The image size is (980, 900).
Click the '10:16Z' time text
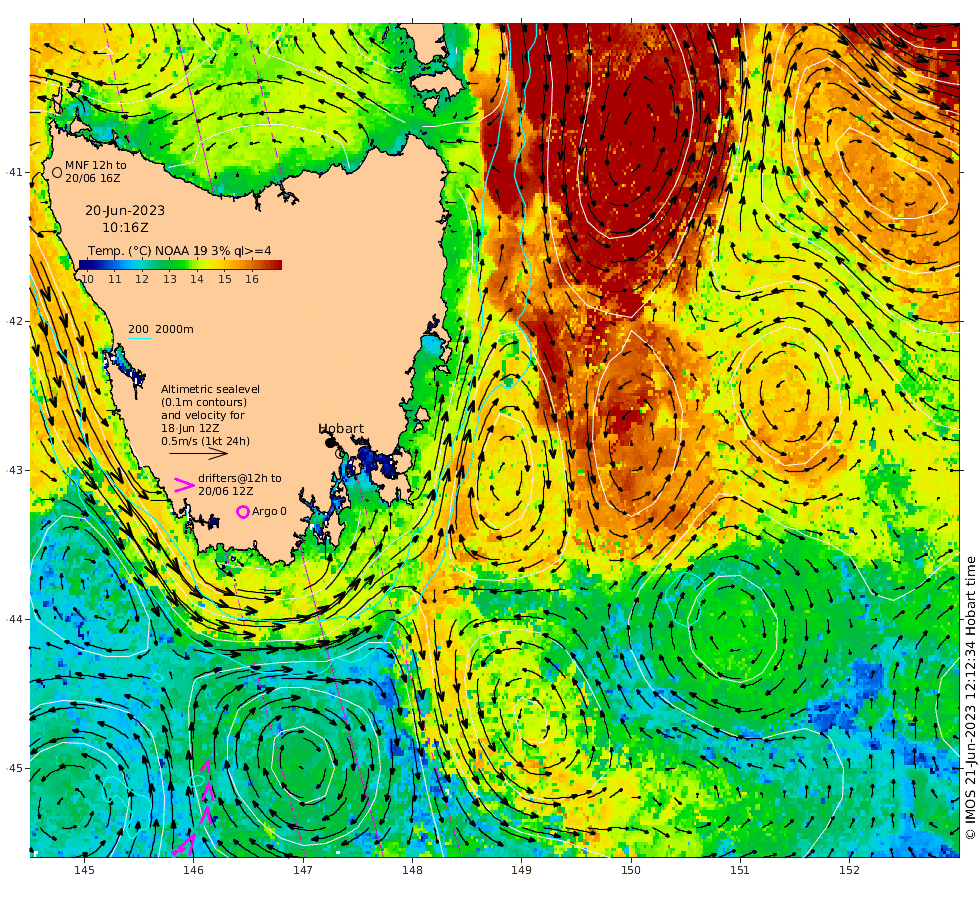126,228
